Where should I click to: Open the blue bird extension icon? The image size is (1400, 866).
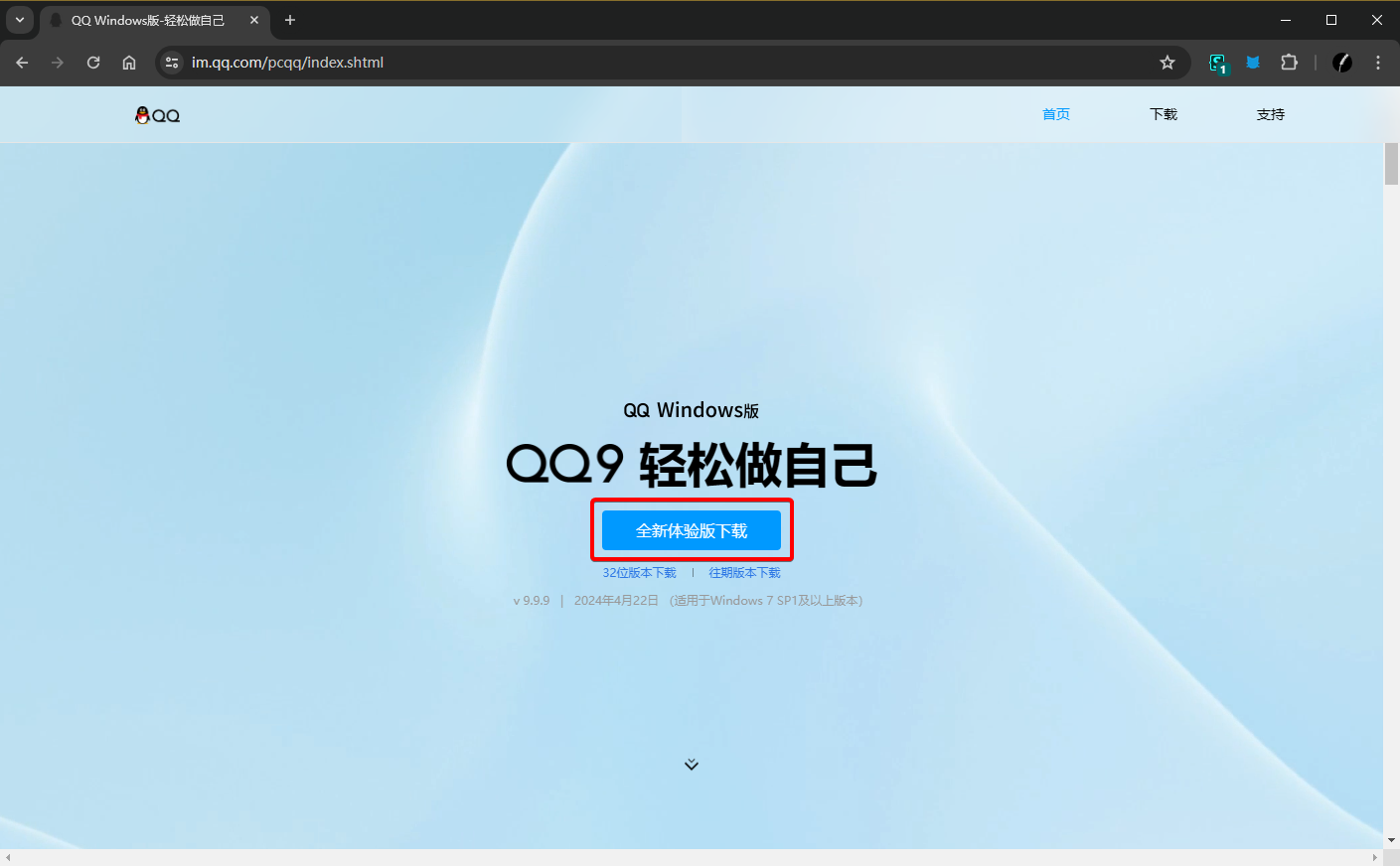tap(1253, 63)
